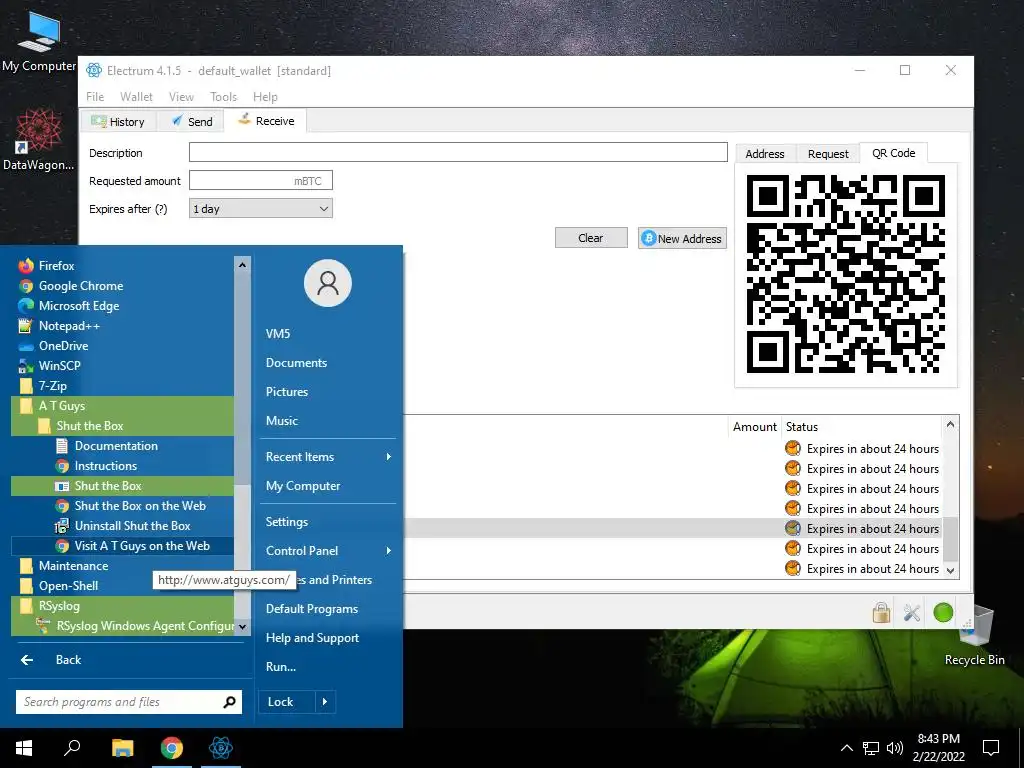The height and width of the screenshot is (768, 1024).
Task: Switch to the Address tab
Action: point(765,153)
